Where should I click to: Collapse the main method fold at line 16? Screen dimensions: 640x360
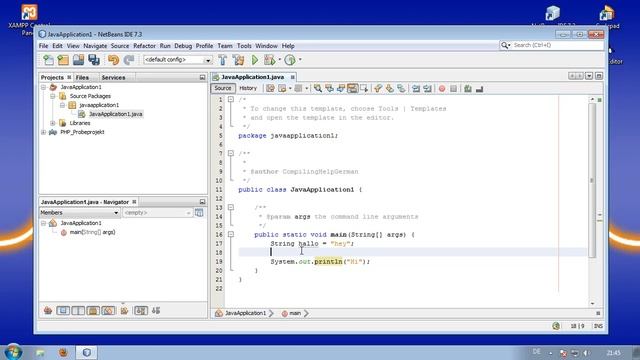pyautogui.click(x=231, y=234)
